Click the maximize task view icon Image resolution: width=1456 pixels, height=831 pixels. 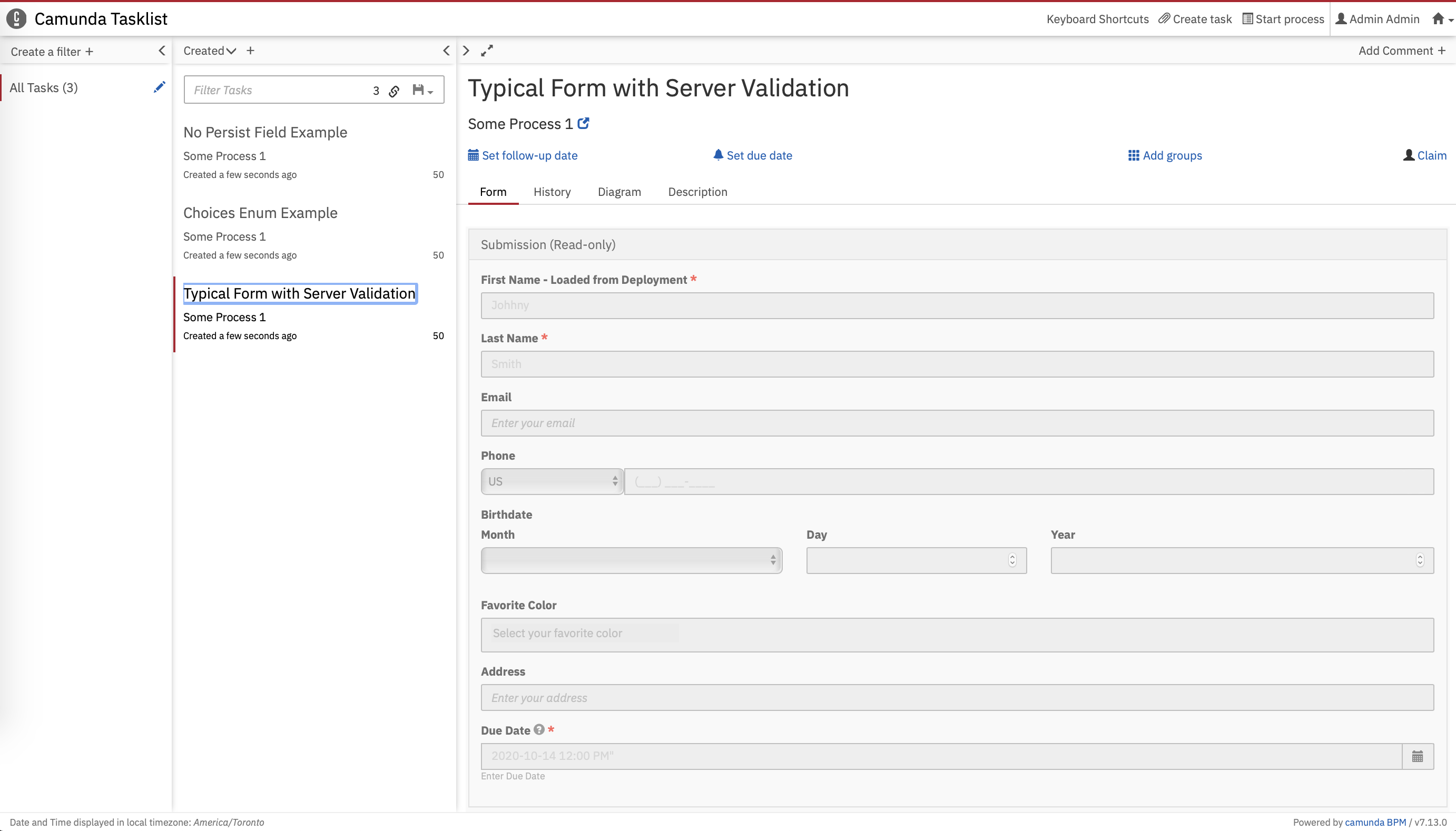click(487, 51)
